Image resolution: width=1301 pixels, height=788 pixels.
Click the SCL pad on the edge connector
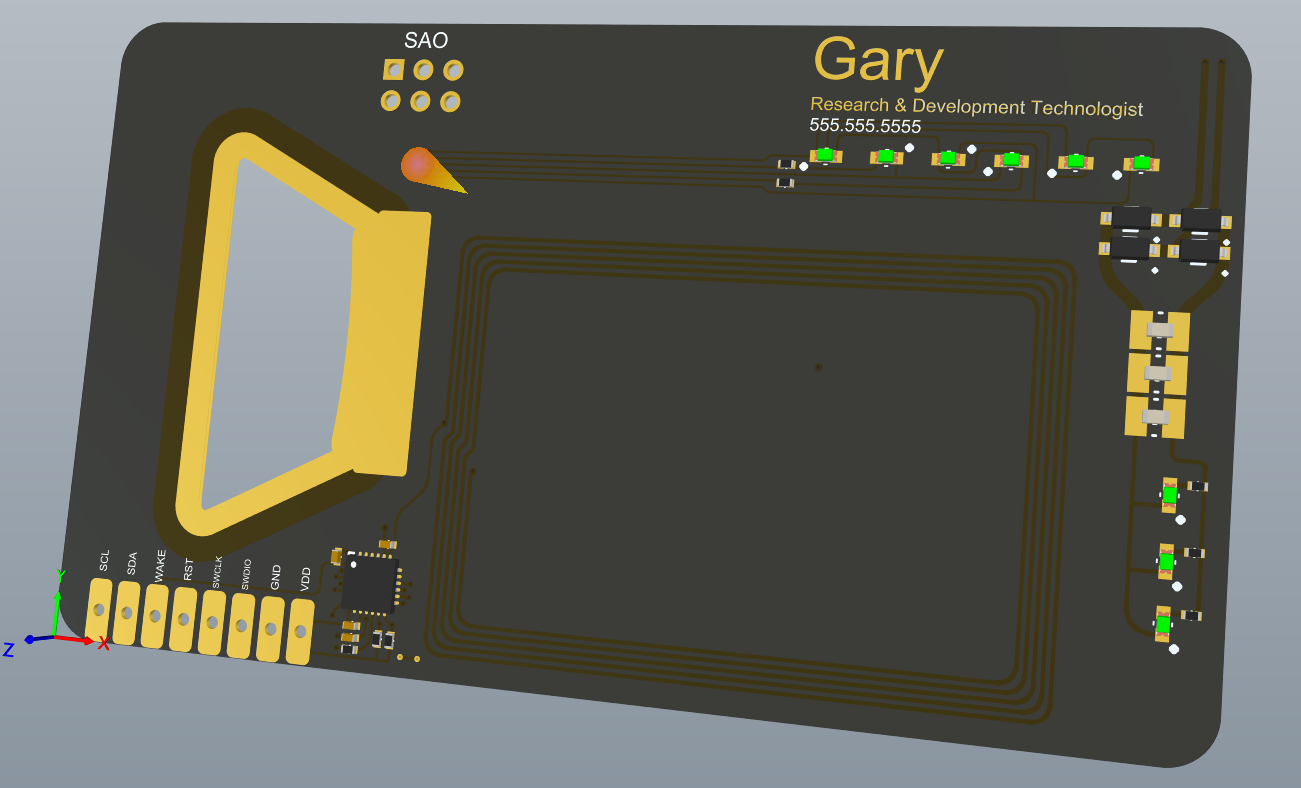[x=98, y=610]
